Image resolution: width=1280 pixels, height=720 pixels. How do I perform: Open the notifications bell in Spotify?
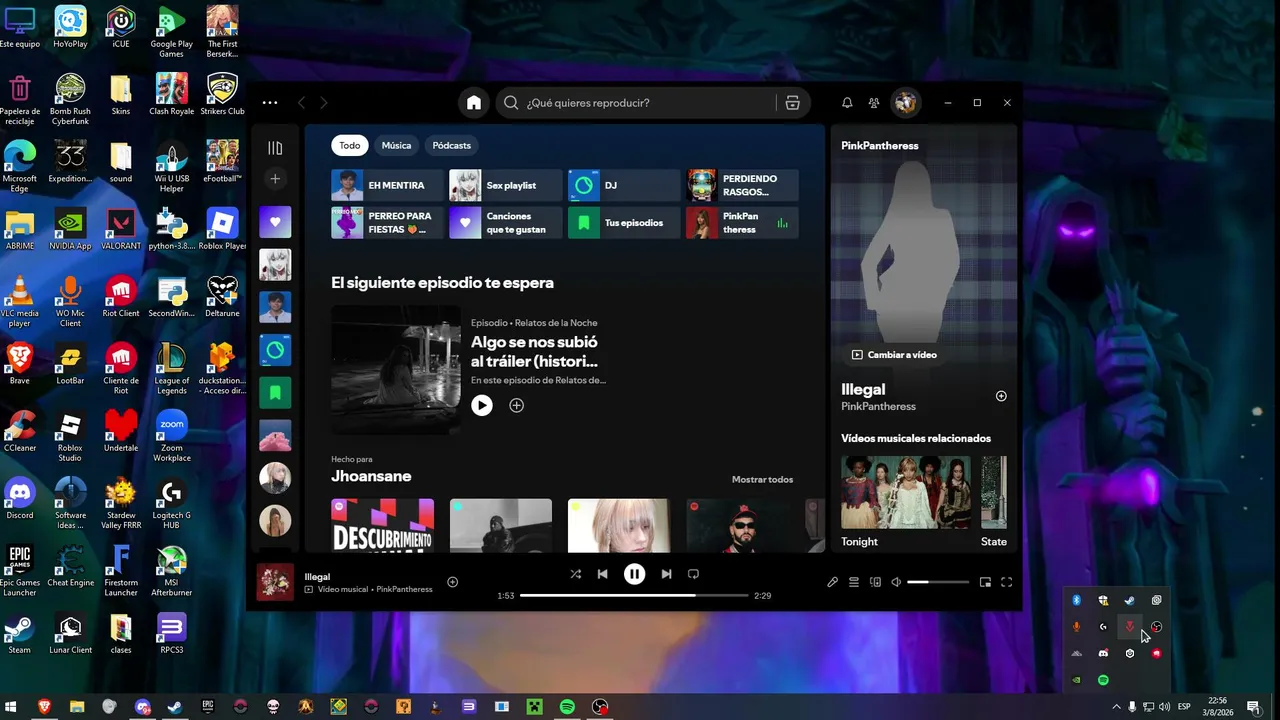pyautogui.click(x=847, y=103)
